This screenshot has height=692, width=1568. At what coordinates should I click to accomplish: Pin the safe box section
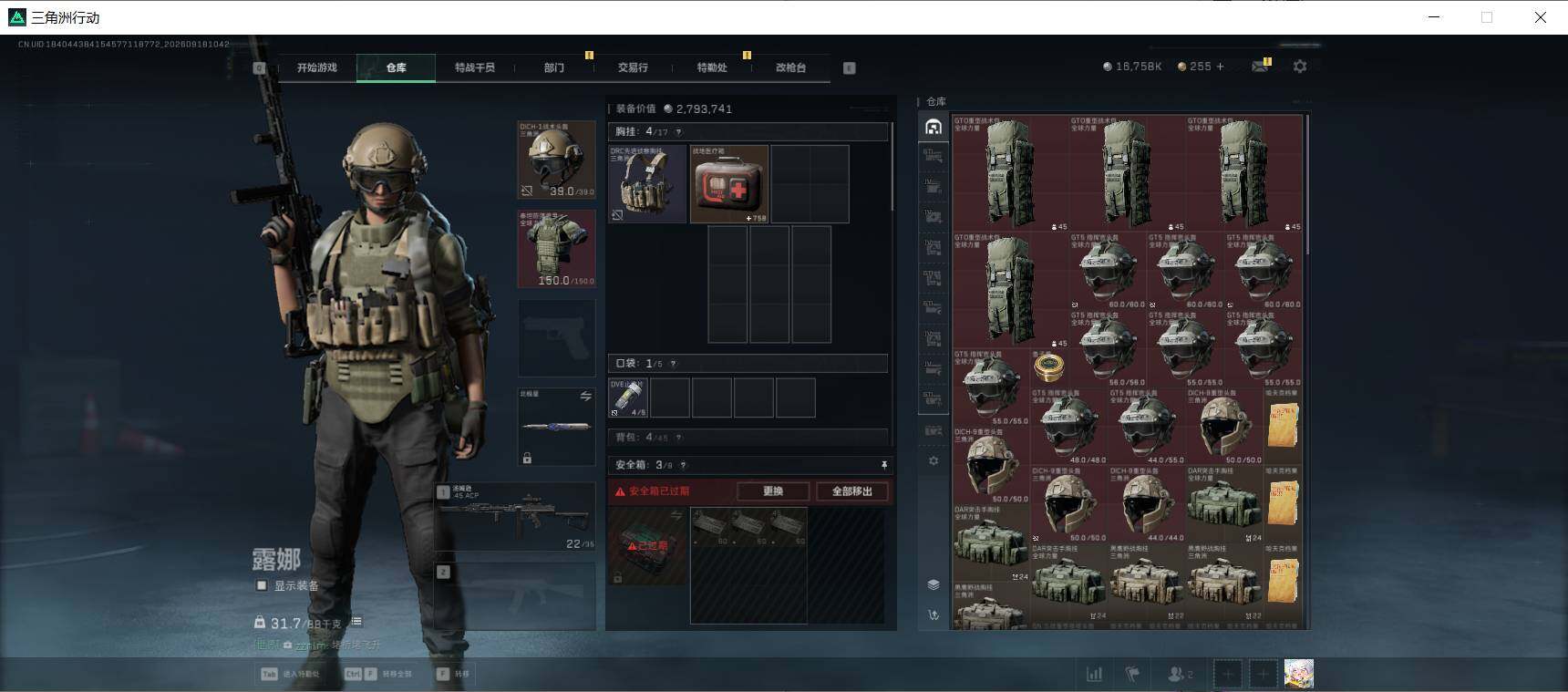tap(883, 465)
